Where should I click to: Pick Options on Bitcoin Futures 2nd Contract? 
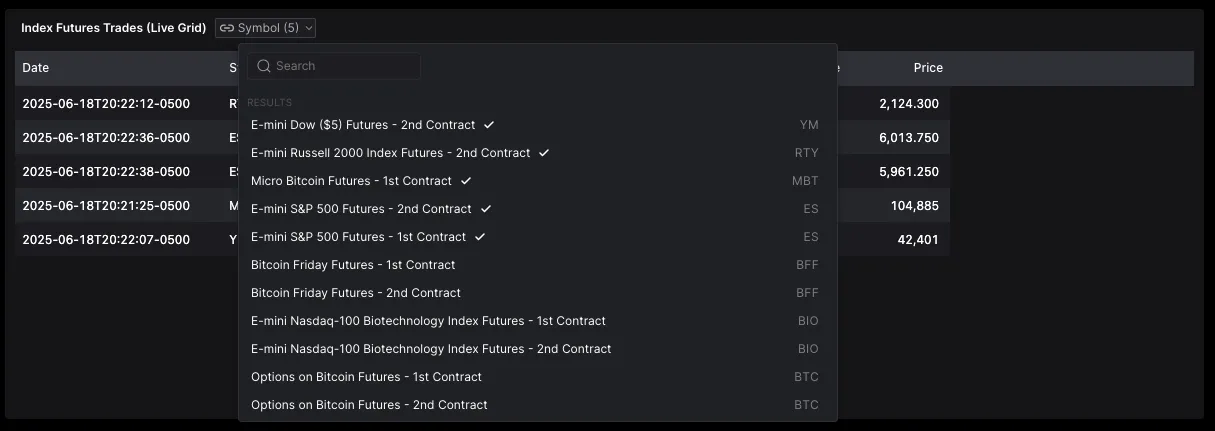(x=369, y=405)
